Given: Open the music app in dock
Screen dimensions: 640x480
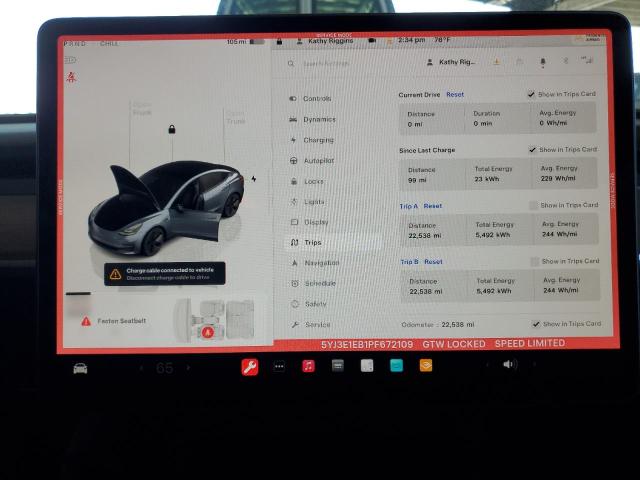Looking at the screenshot, I should [x=308, y=366].
